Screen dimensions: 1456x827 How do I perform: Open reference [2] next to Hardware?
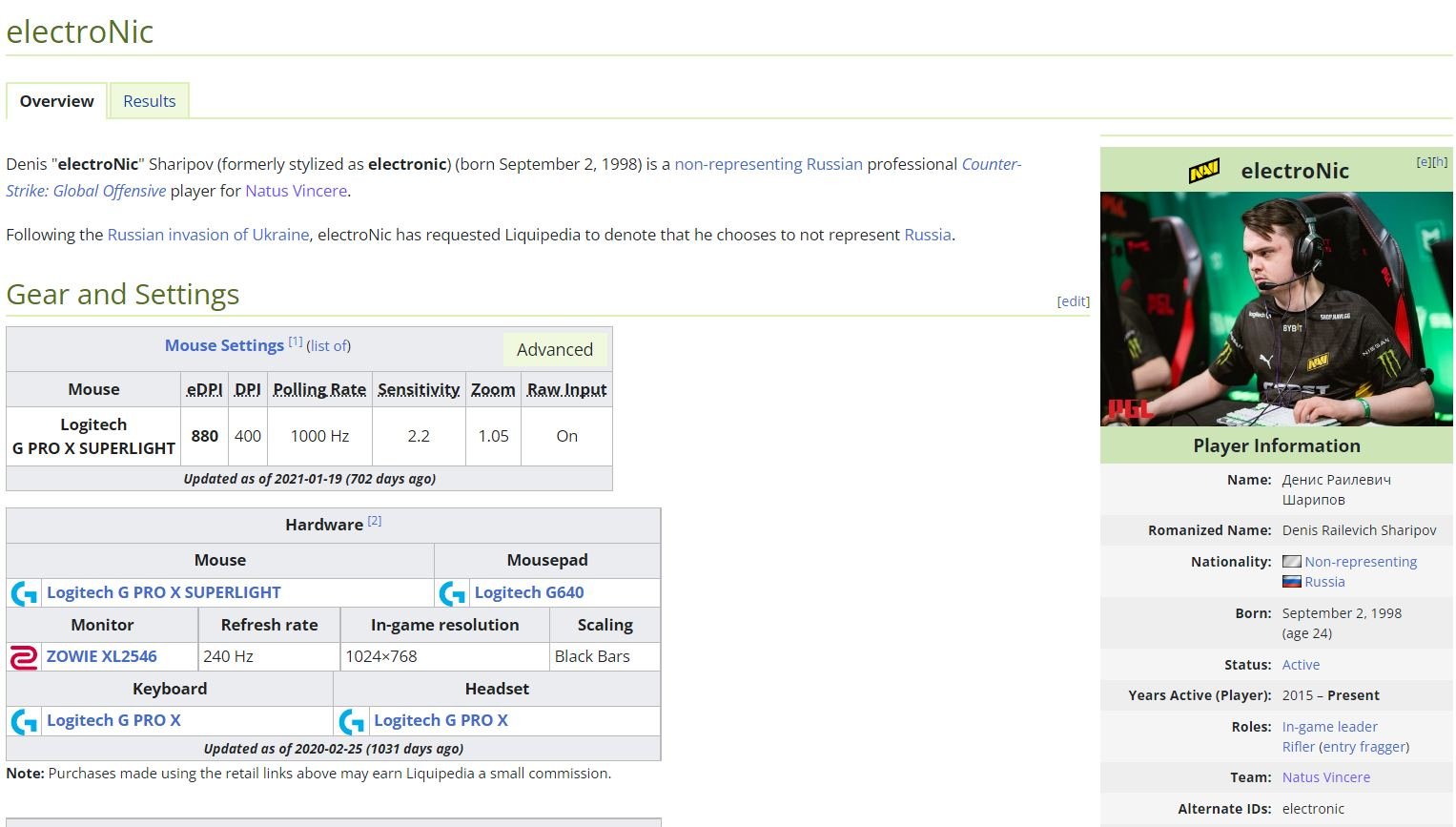375,521
